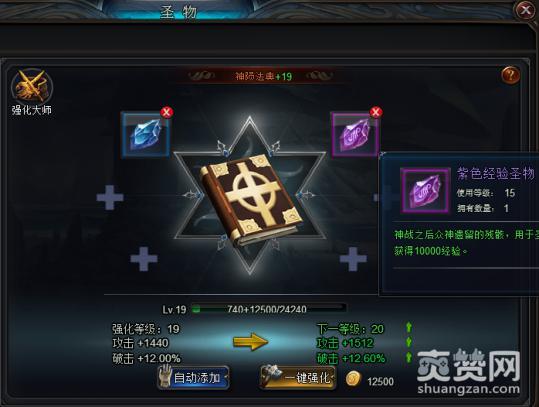This screenshot has width=539, height=407.
Task: Add material in lower right plus slot
Action: coord(353,258)
